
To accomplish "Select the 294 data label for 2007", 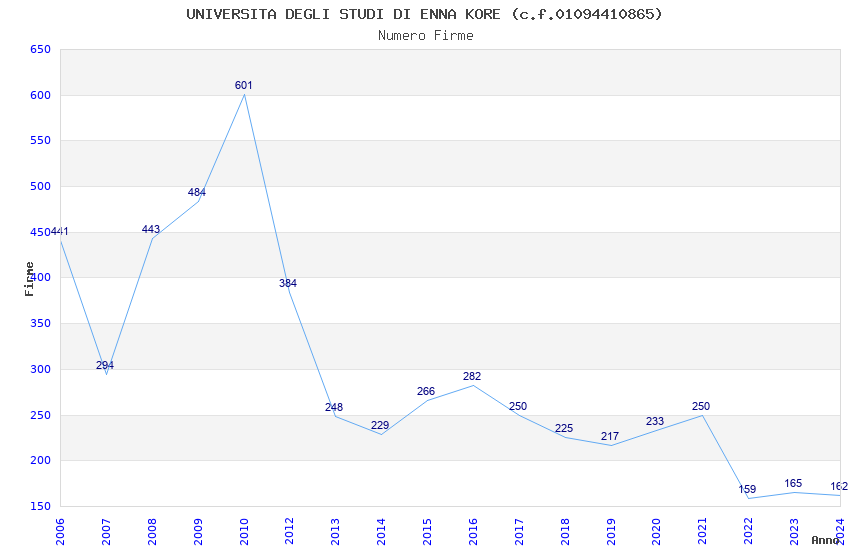I will pos(105,365).
